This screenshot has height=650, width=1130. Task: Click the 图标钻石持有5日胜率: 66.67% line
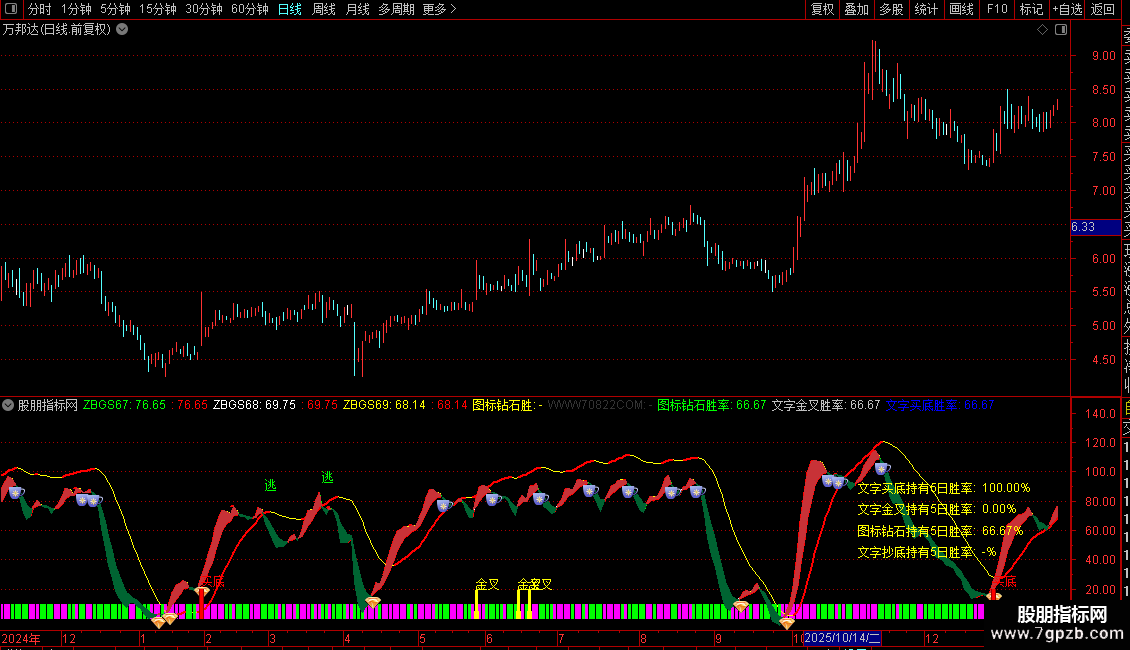(x=940, y=531)
